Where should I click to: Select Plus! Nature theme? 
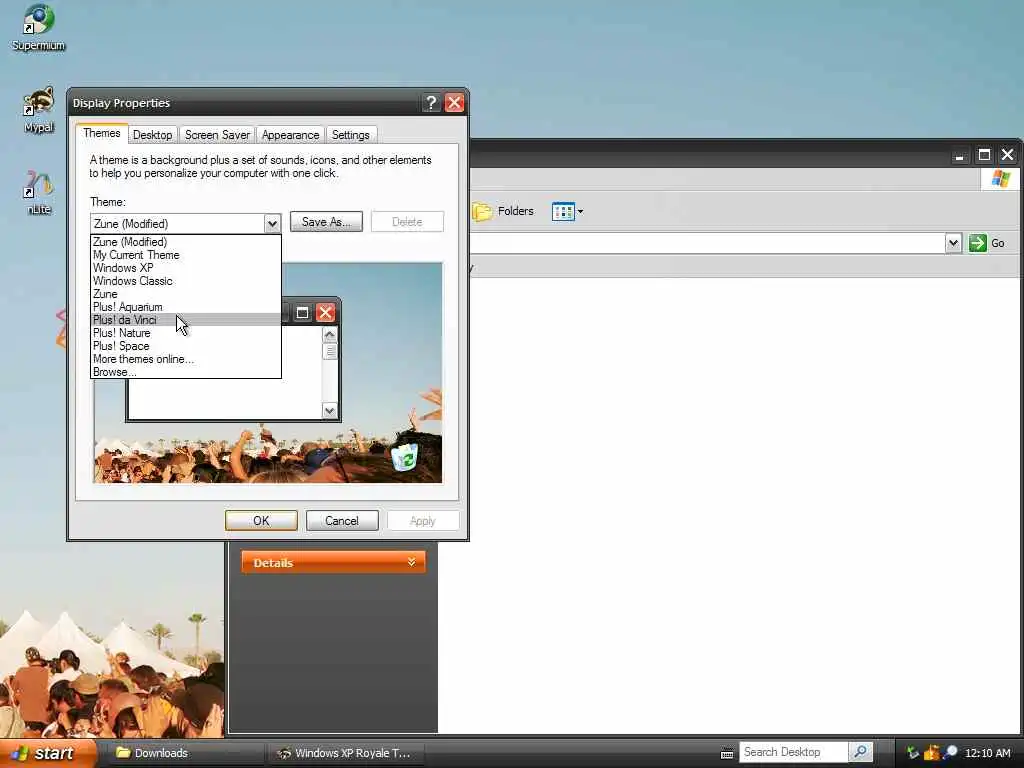click(185, 333)
